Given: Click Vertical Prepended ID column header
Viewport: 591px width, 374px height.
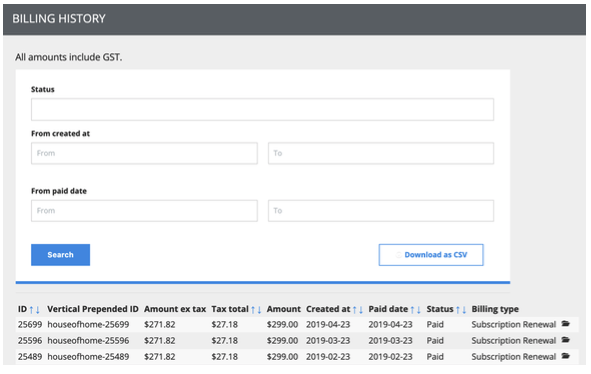Looking at the screenshot, I should [x=93, y=309].
